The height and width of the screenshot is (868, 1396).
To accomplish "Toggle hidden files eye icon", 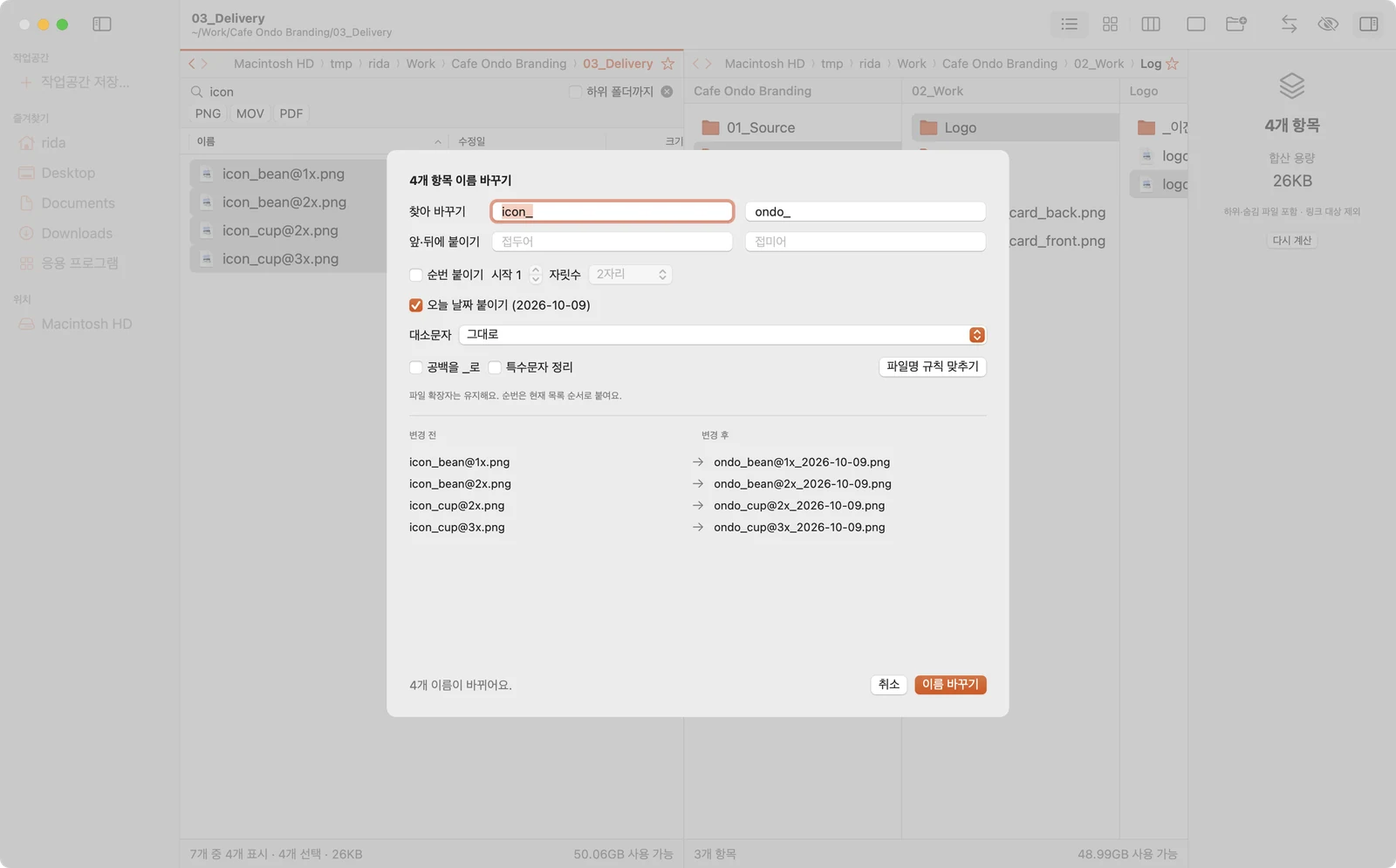I will 1328,24.
